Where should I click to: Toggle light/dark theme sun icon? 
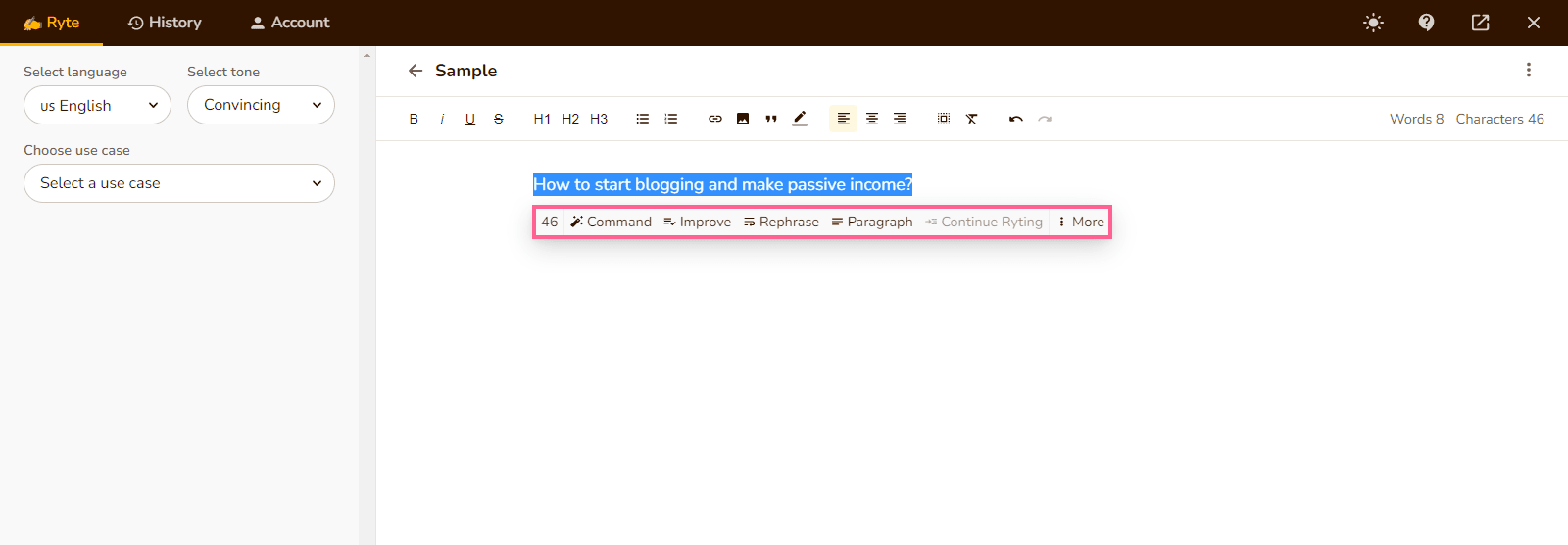pos(1374,23)
